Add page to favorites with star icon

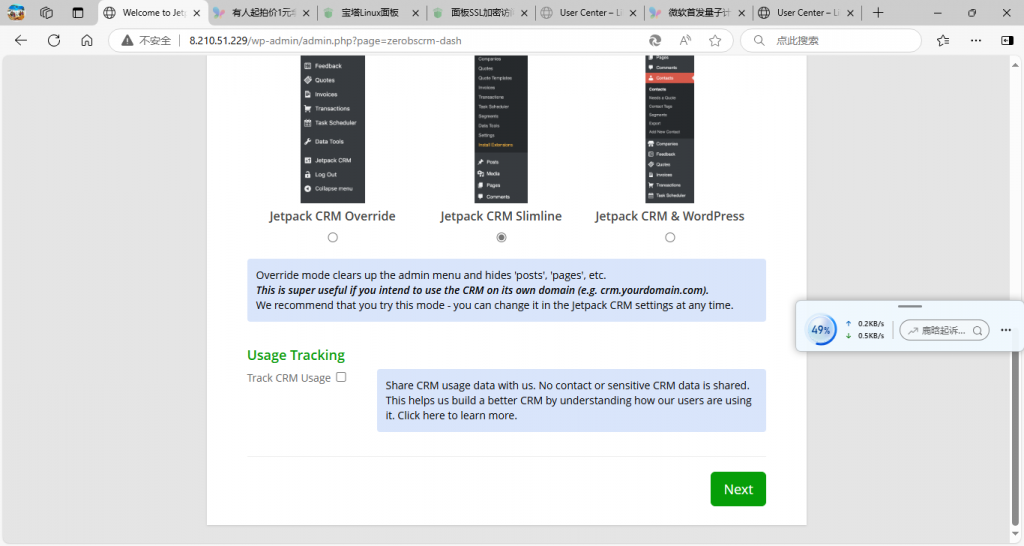715,40
